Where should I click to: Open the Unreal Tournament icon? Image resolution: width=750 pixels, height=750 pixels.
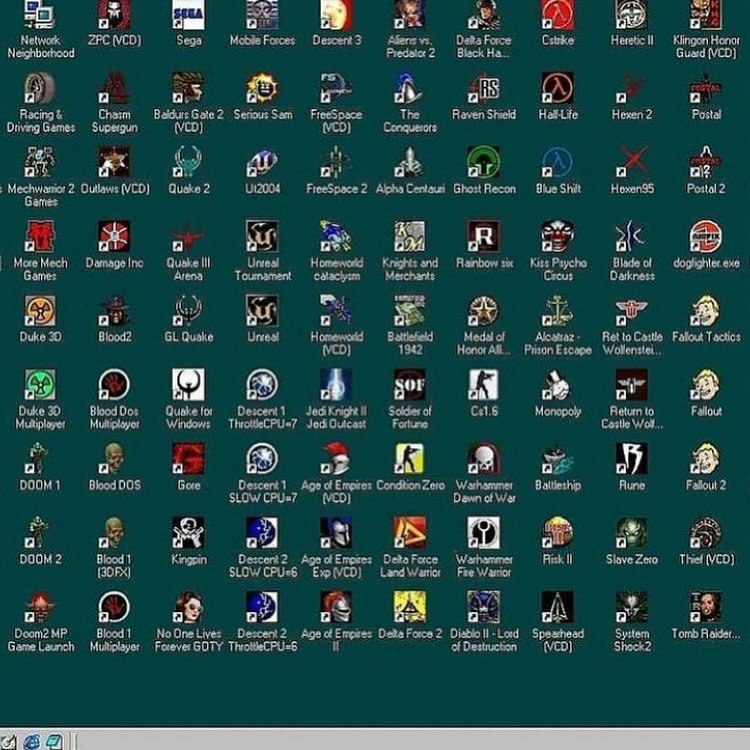click(262, 237)
